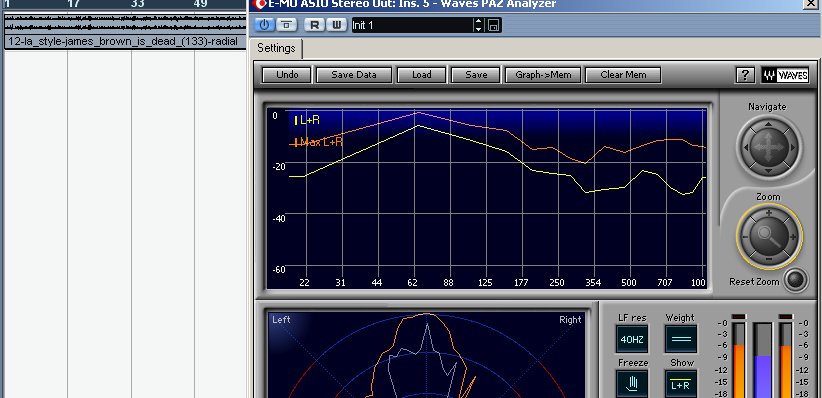Click the Reset Zoom round button
The height and width of the screenshot is (398, 822).
(x=795, y=279)
